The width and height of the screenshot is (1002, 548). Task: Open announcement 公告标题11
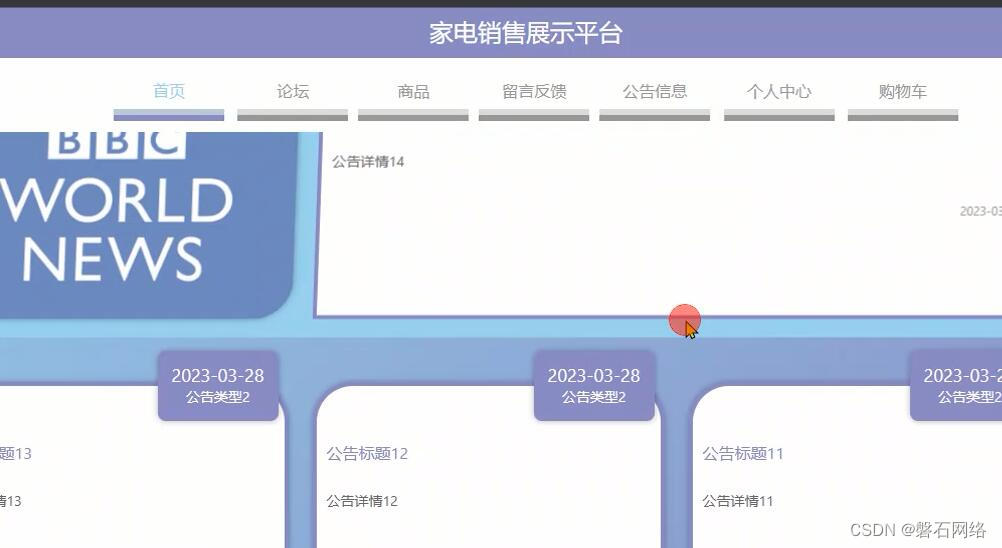click(x=743, y=453)
